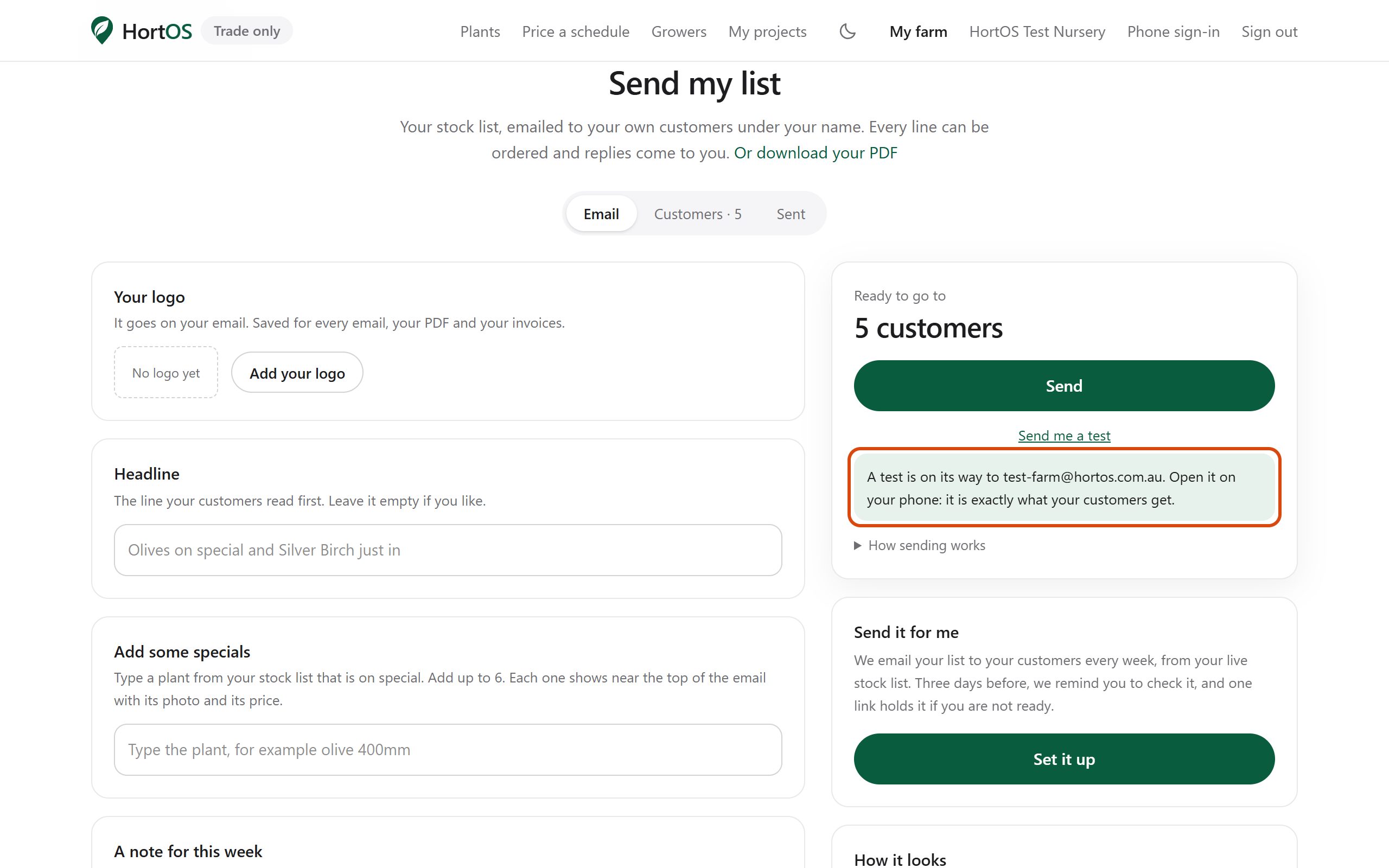Screen dimensions: 1389x868
Task: Click Or download your PDF link
Action: pyautogui.click(x=815, y=152)
